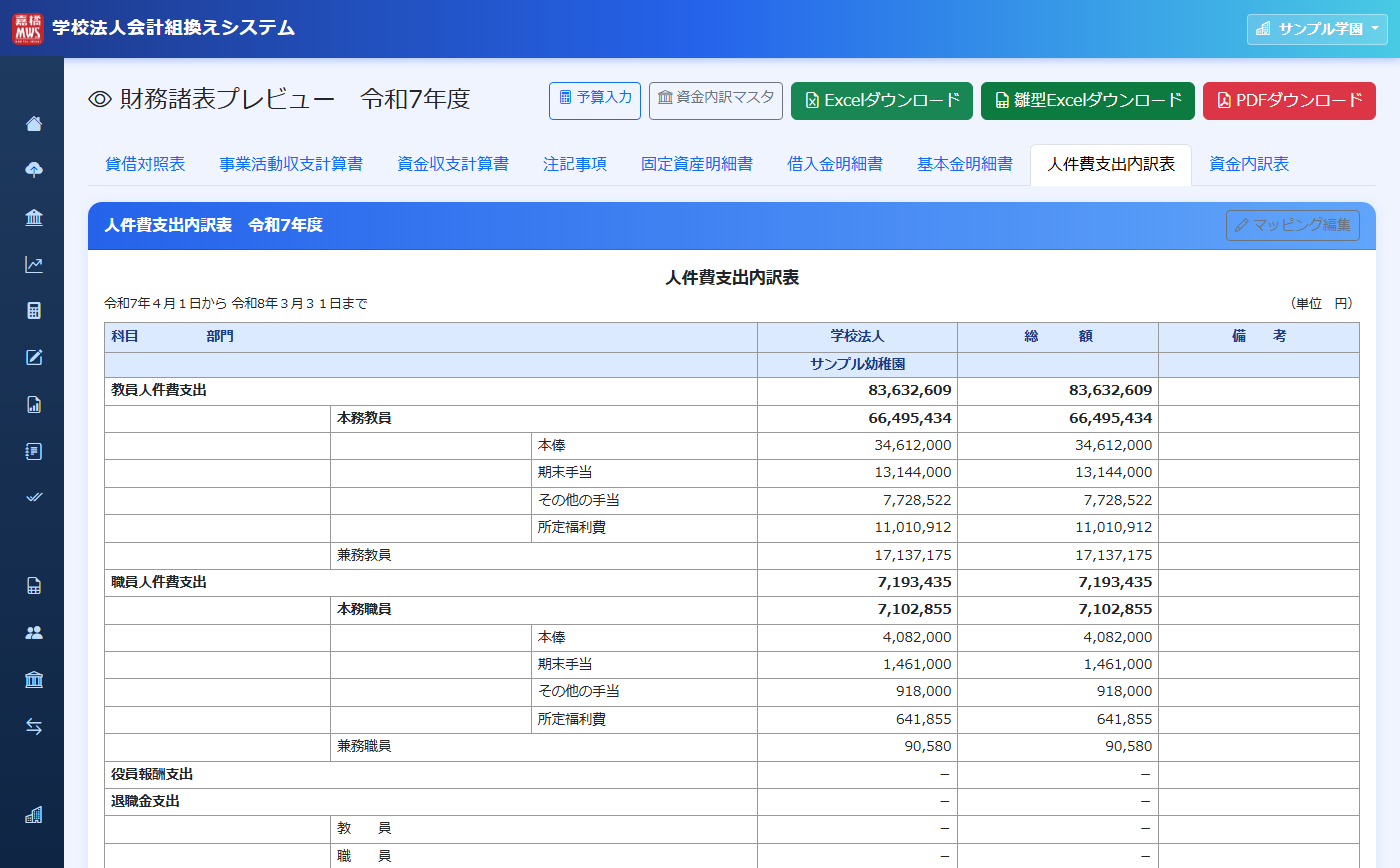The height and width of the screenshot is (868, 1400).
Task: Click 7,193,435 in the 総額 column
Action: pos(1115,582)
